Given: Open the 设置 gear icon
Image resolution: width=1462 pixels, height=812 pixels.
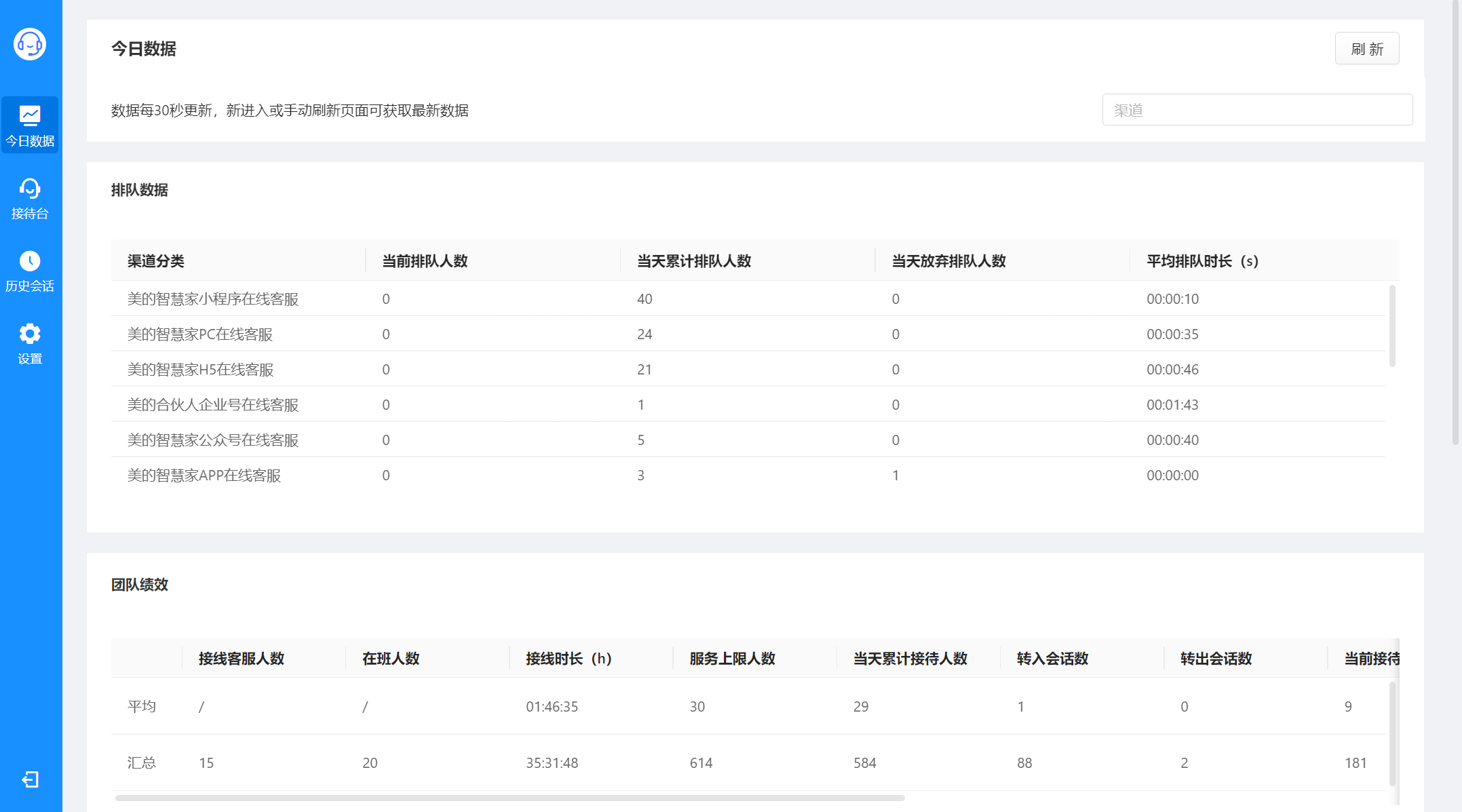Looking at the screenshot, I should point(30,334).
